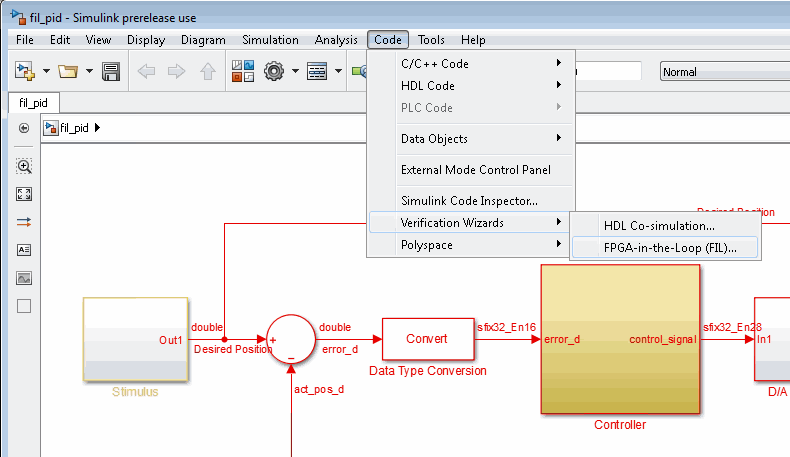Select the Zoom tool in palette
This screenshot has height=457, width=790.
point(24,166)
